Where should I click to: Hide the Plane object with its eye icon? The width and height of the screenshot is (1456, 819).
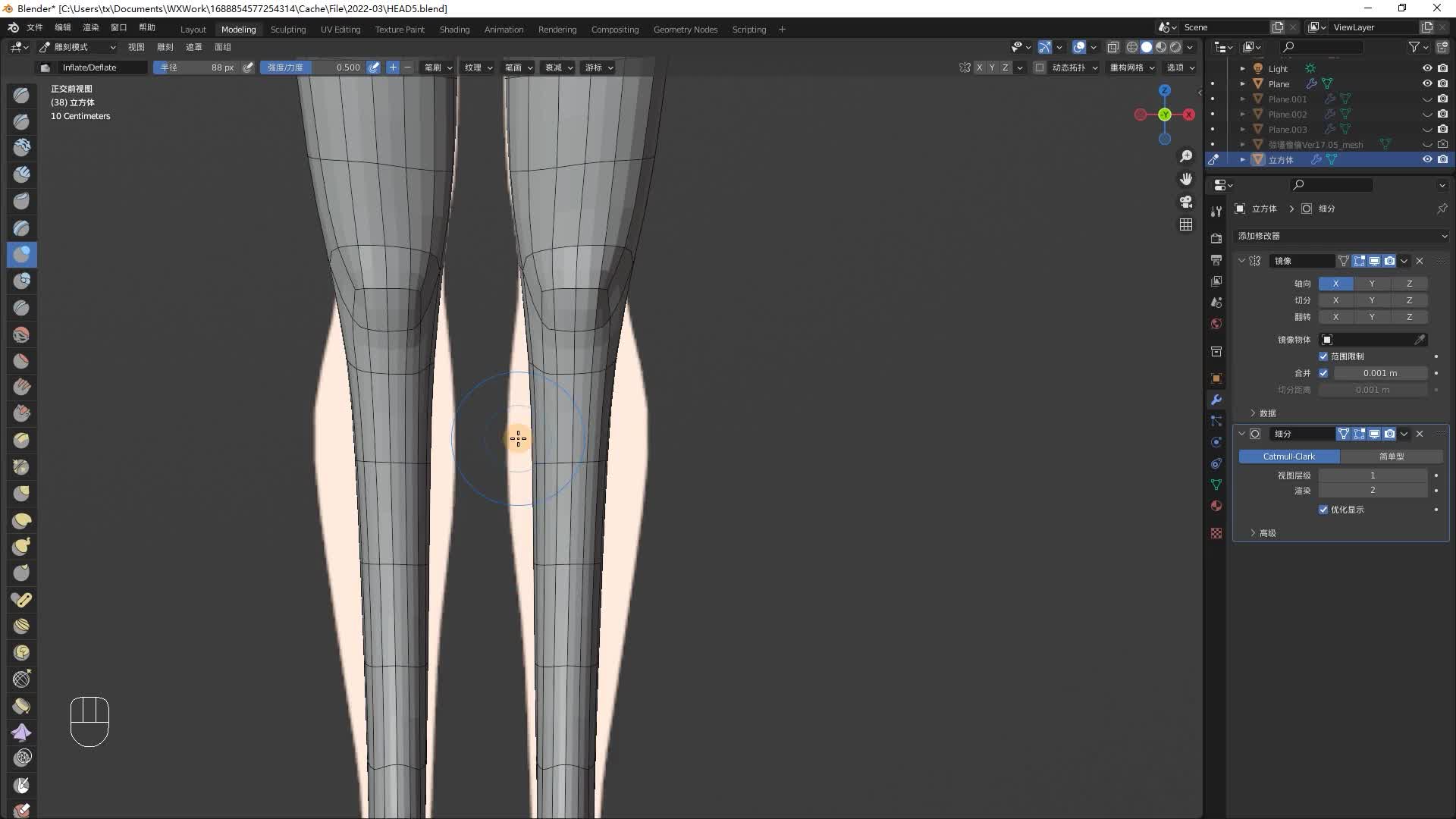point(1426,83)
